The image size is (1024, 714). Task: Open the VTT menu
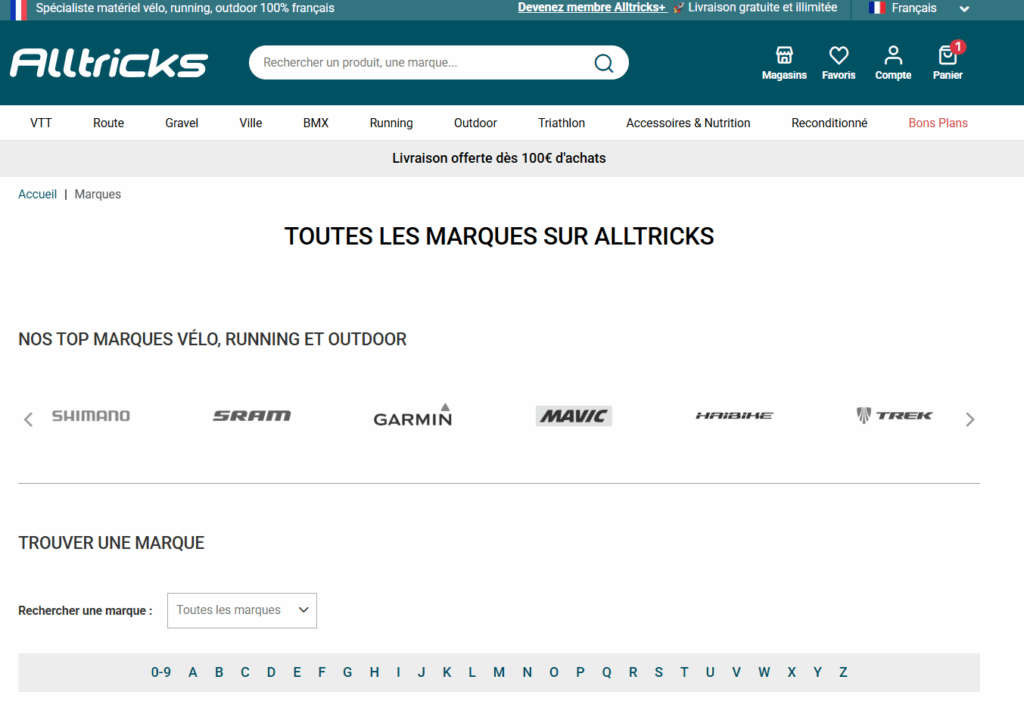[x=41, y=123]
